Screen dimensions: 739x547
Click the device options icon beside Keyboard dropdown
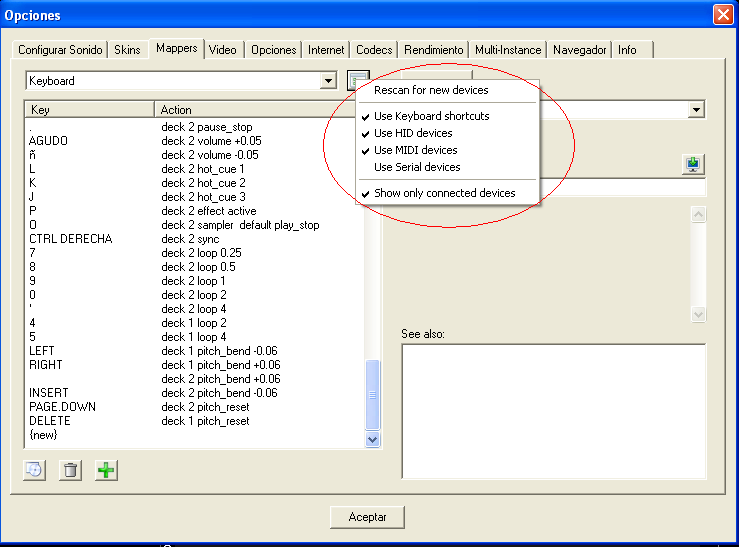[359, 80]
